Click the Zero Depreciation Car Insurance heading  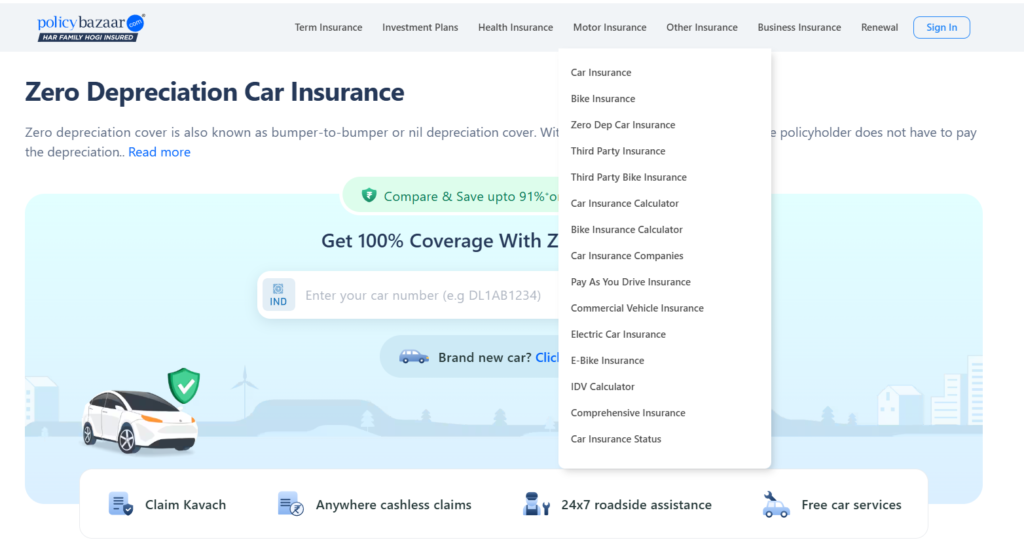coord(214,91)
